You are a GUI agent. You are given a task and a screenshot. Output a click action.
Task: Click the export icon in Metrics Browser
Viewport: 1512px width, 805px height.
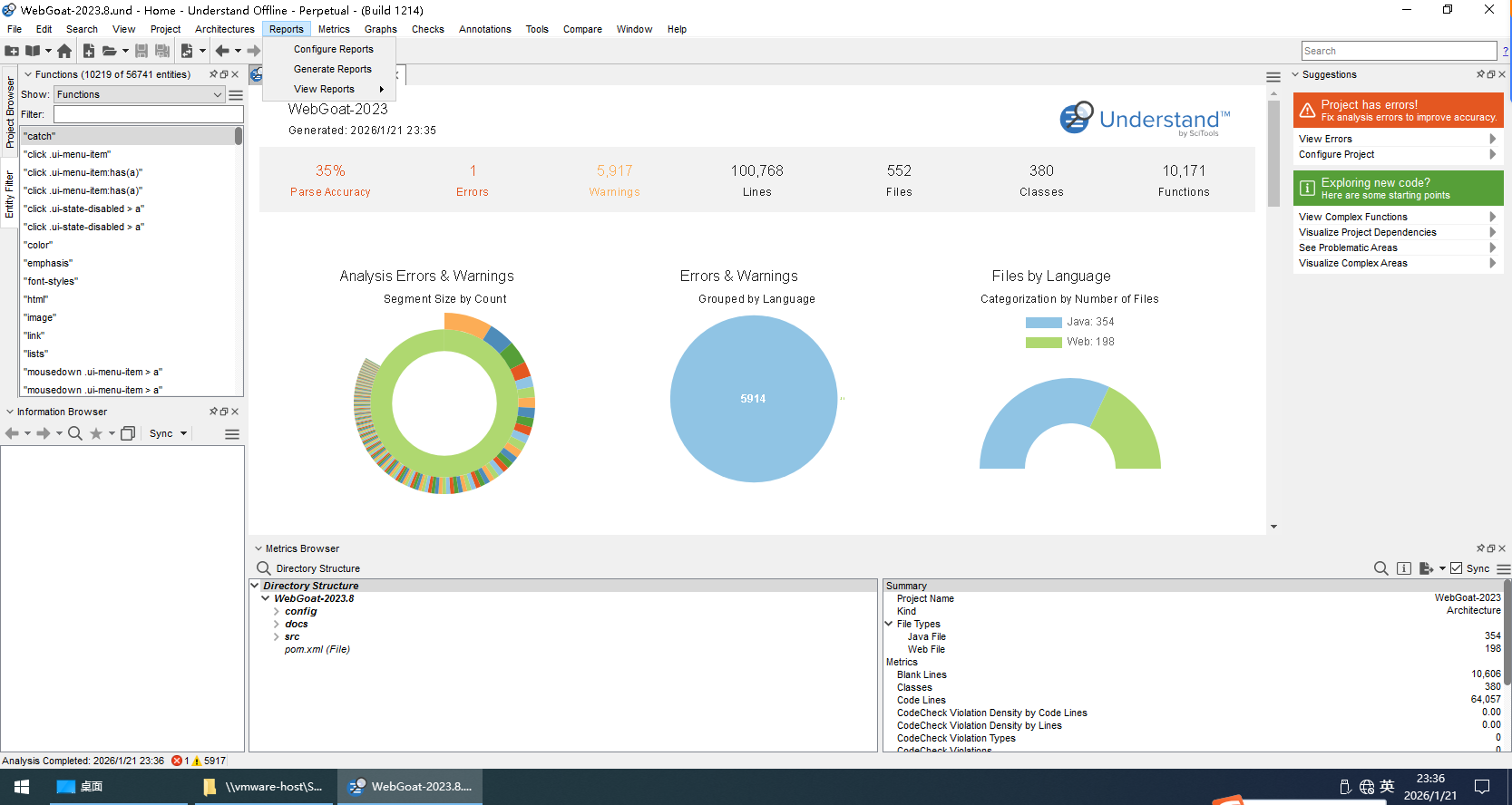[x=1426, y=568]
